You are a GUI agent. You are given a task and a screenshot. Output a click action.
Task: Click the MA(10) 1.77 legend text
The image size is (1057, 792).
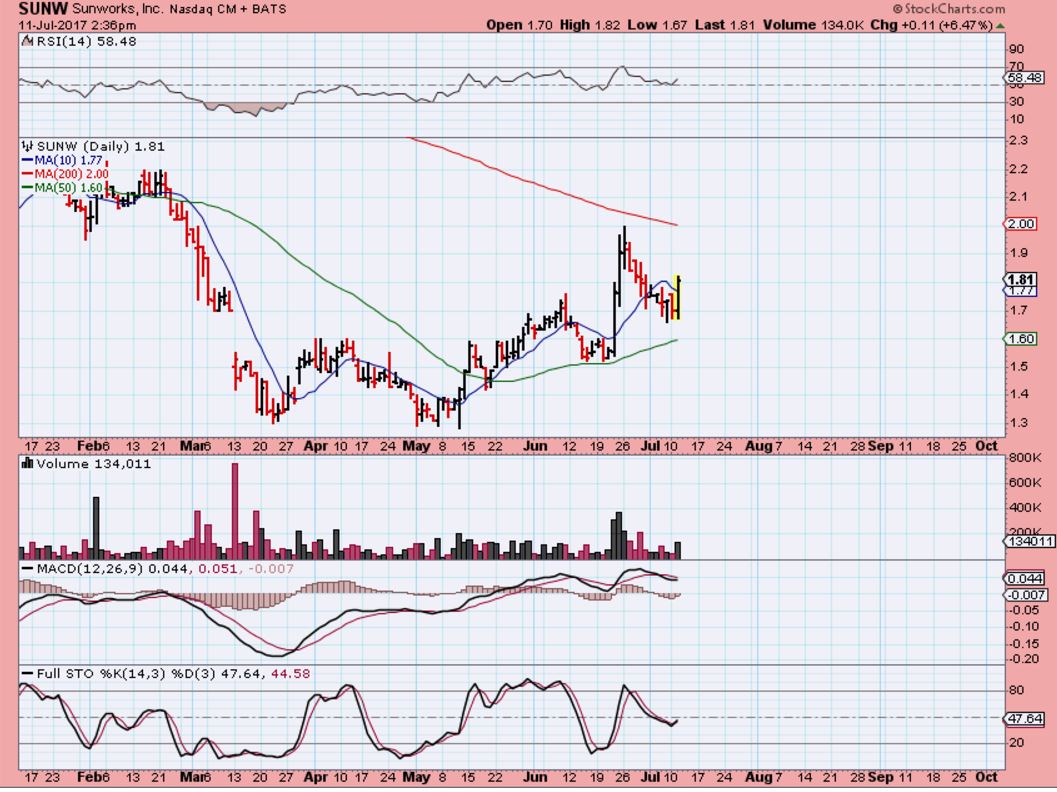(x=69, y=160)
